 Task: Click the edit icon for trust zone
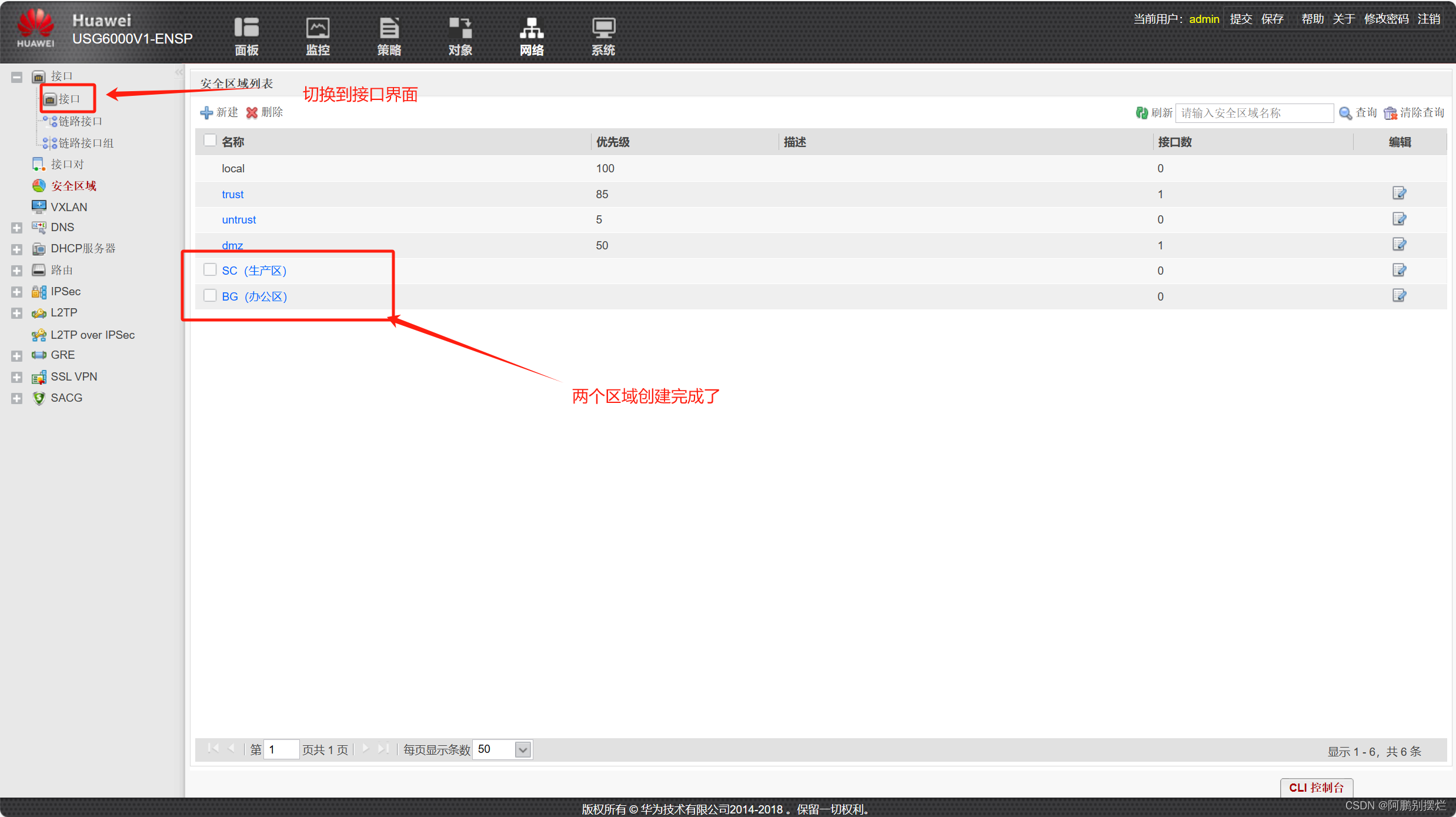pos(1399,194)
